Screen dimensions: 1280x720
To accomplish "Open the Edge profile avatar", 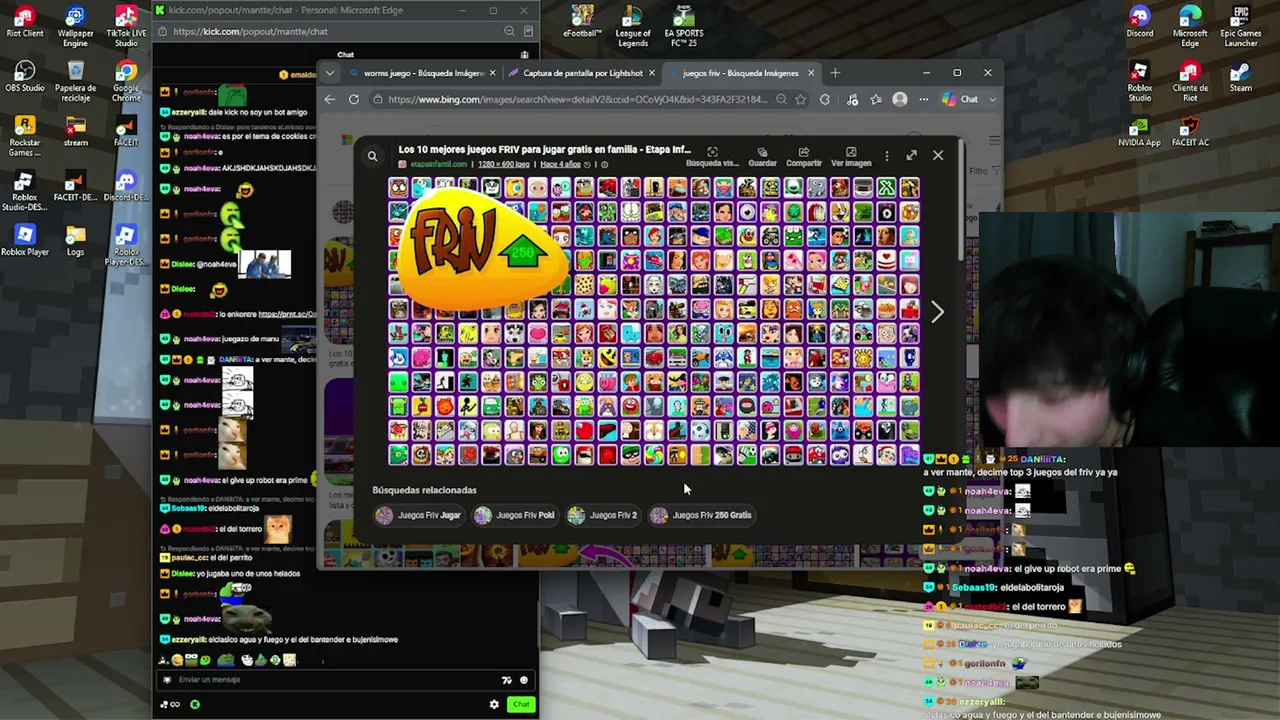I will click(x=900, y=99).
